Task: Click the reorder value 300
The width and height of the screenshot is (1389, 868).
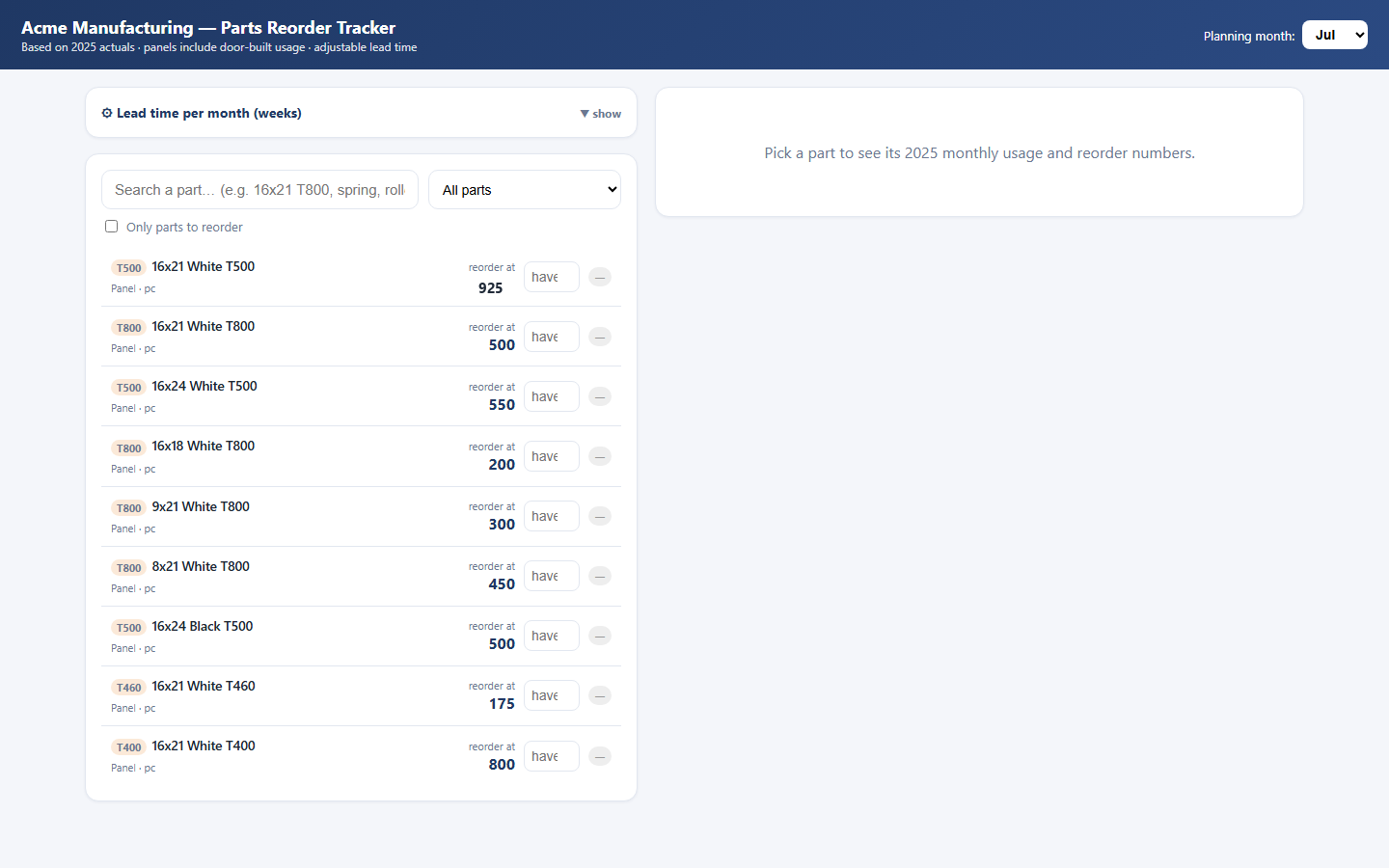Action: tap(502, 525)
